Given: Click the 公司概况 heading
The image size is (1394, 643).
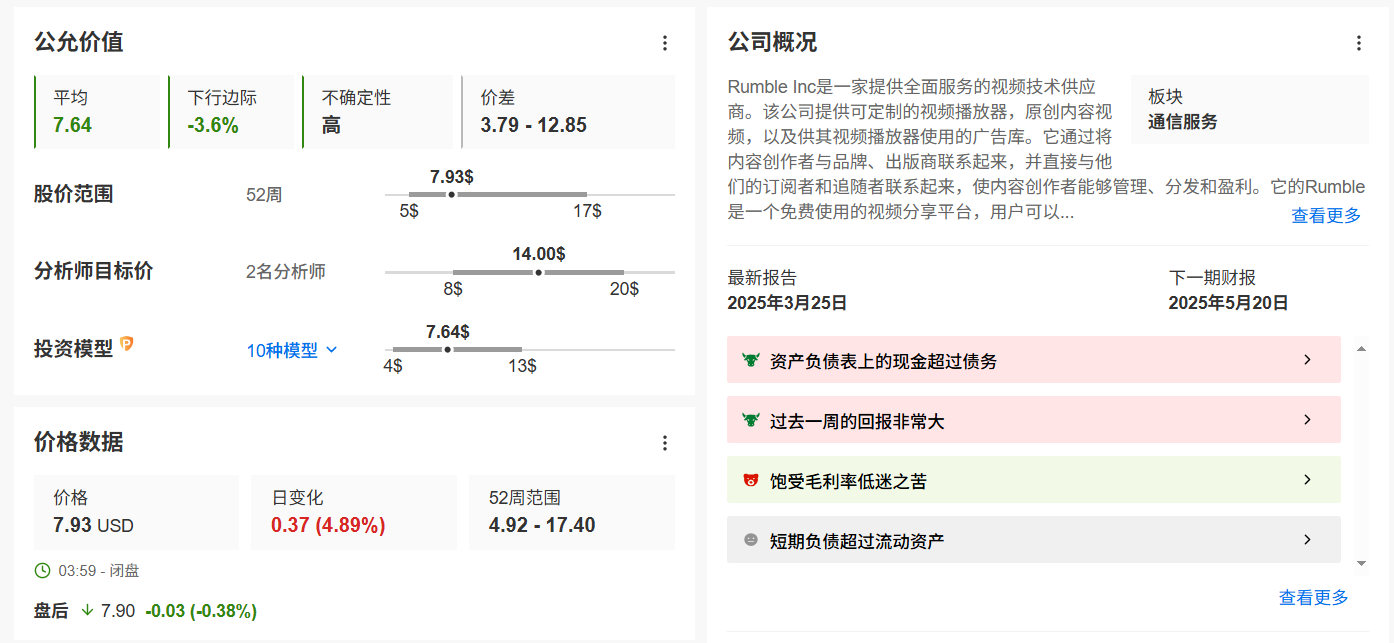Looking at the screenshot, I should click(772, 42).
